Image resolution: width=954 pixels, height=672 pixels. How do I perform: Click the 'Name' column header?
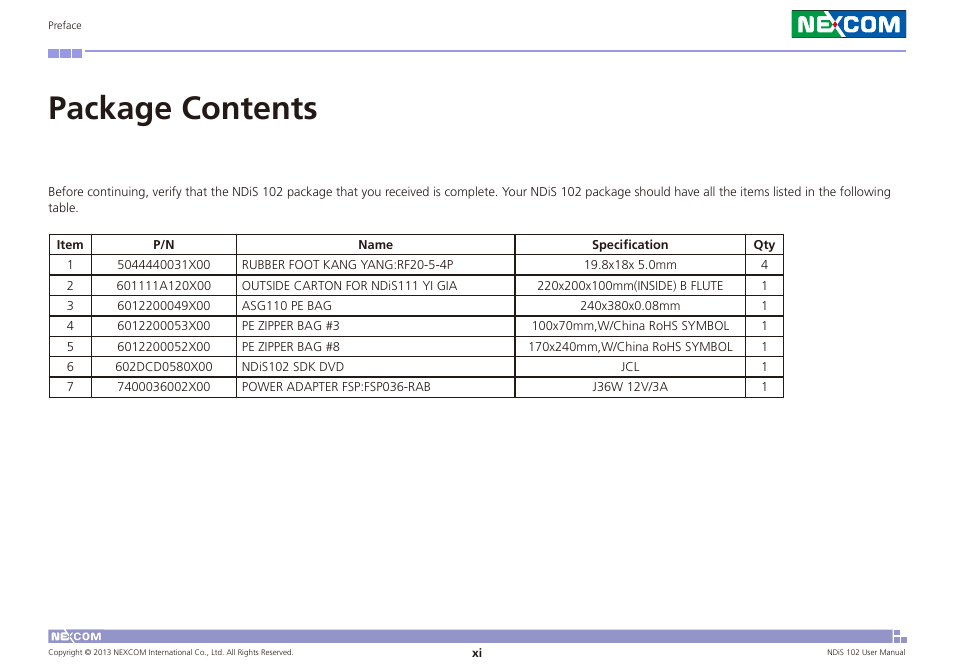[x=375, y=244]
